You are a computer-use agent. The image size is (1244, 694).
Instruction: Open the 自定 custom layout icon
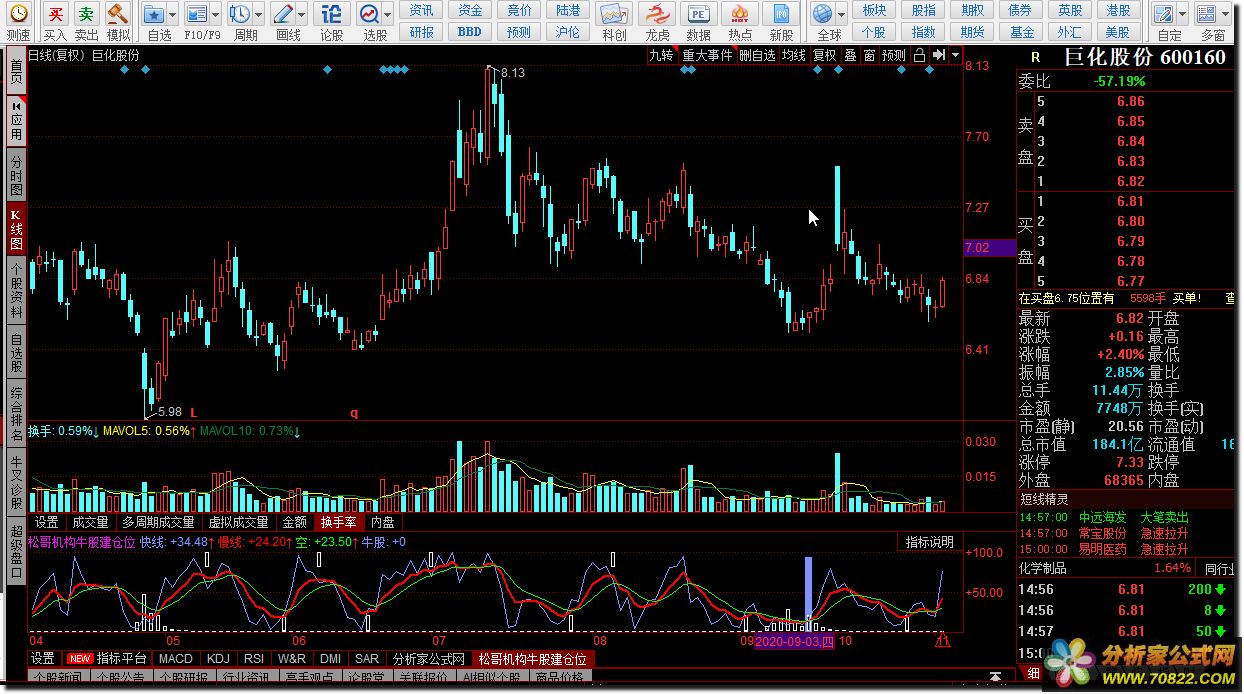(1164, 13)
